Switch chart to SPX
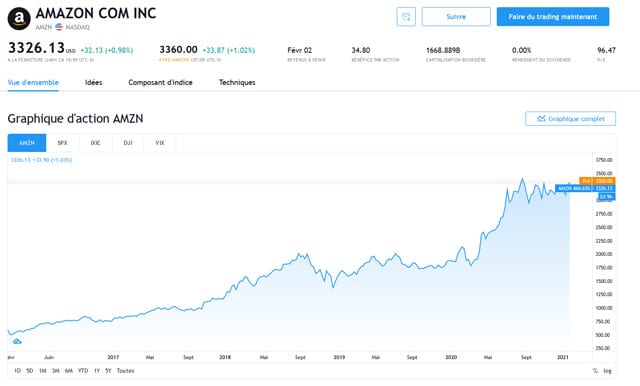The image size is (640, 386). (62, 143)
